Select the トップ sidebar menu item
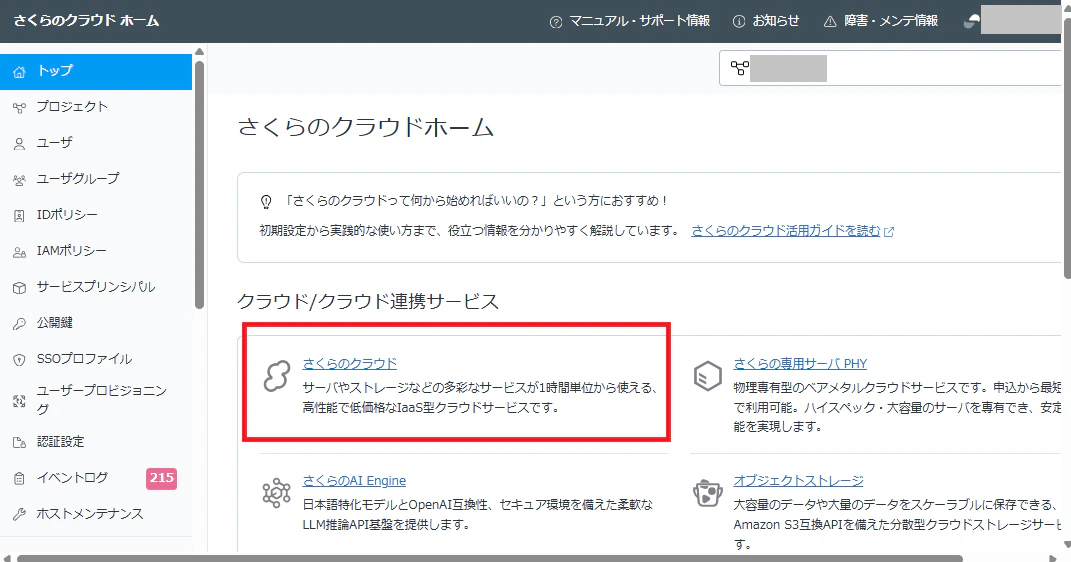Image resolution: width=1071 pixels, height=562 pixels. (96, 72)
